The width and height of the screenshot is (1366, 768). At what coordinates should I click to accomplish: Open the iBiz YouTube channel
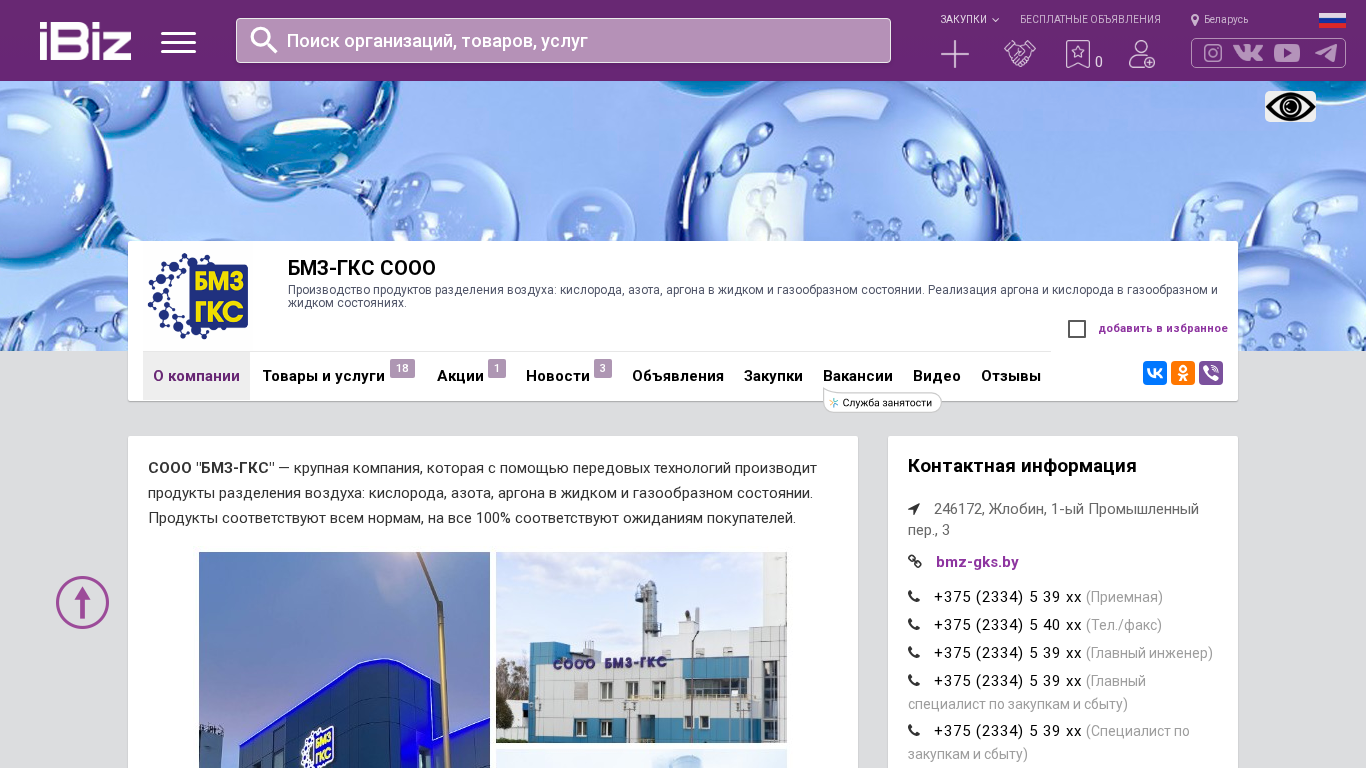(x=1287, y=53)
